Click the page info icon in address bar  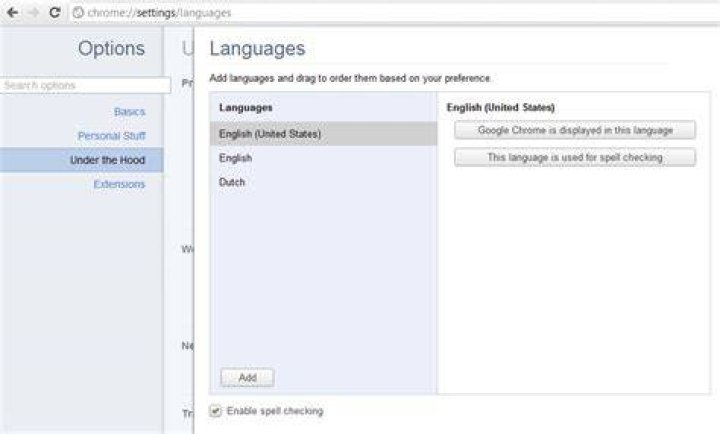click(x=79, y=12)
